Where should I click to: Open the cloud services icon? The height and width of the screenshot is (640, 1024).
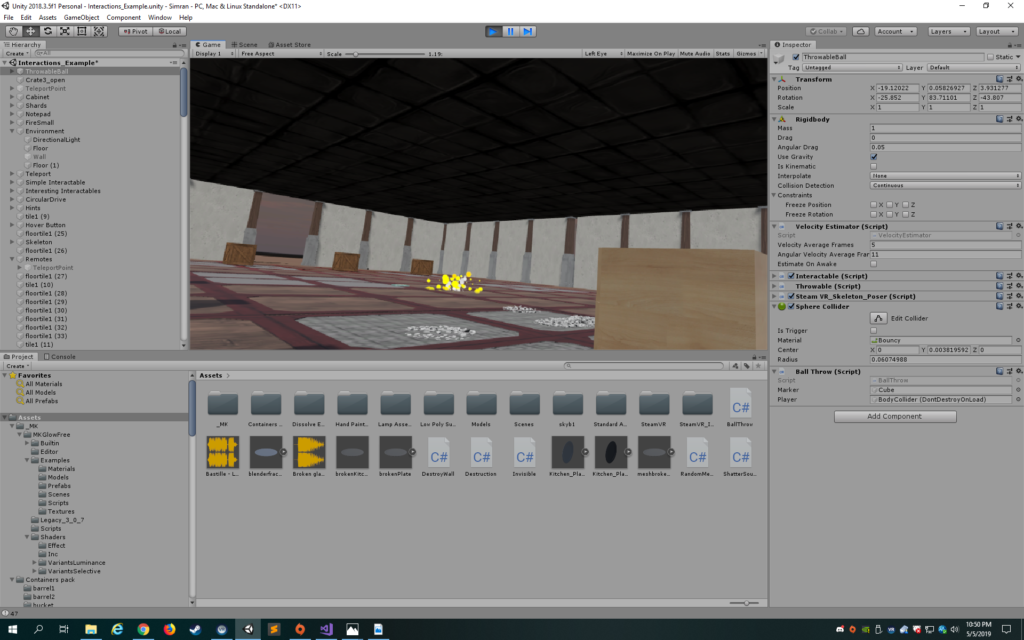(861, 31)
